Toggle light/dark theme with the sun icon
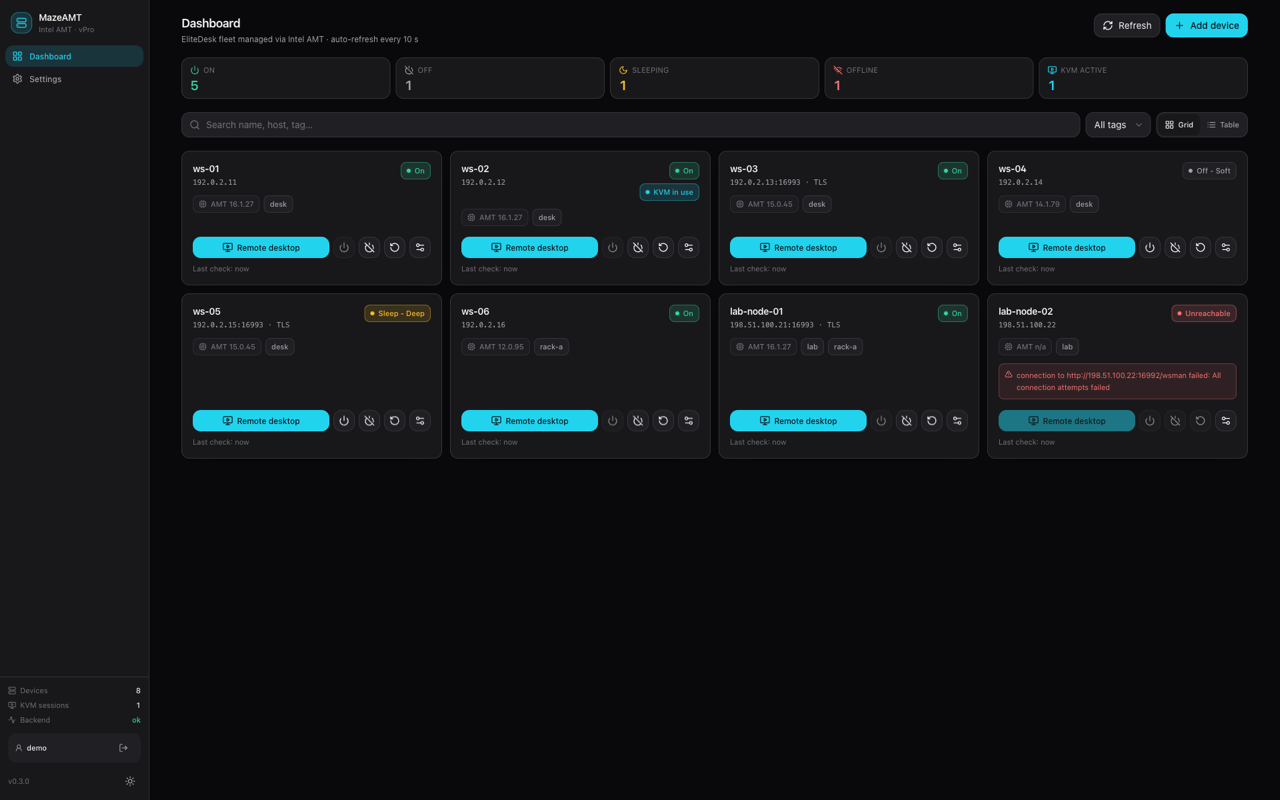 130,781
